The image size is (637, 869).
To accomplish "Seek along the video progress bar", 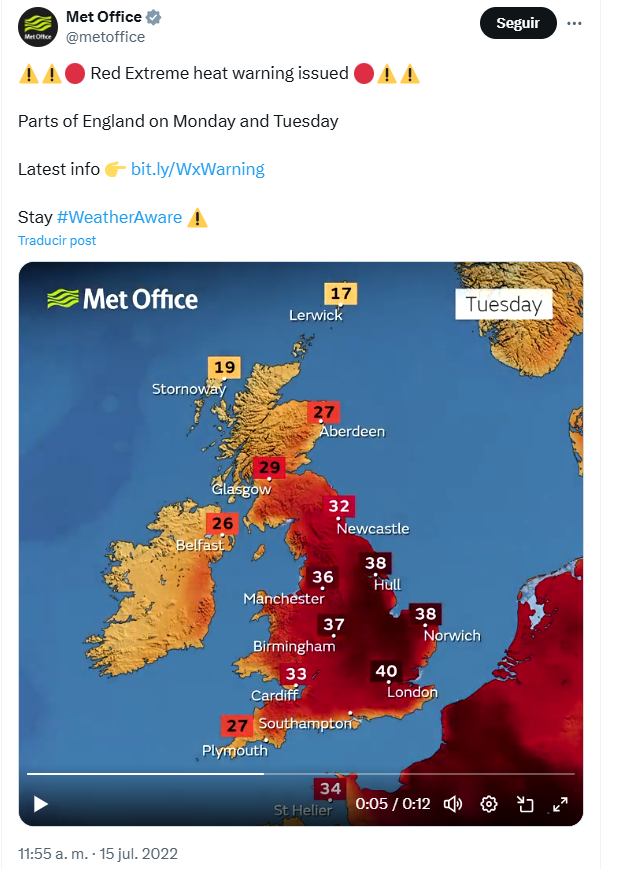I will (300, 773).
